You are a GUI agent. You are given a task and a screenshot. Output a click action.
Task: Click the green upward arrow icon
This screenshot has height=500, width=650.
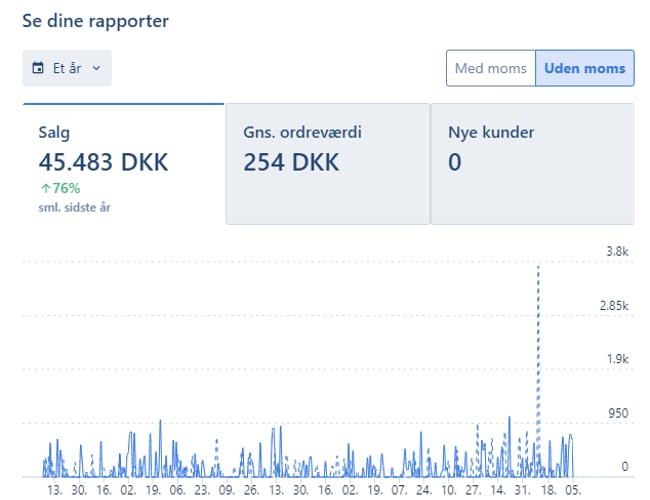point(44,188)
